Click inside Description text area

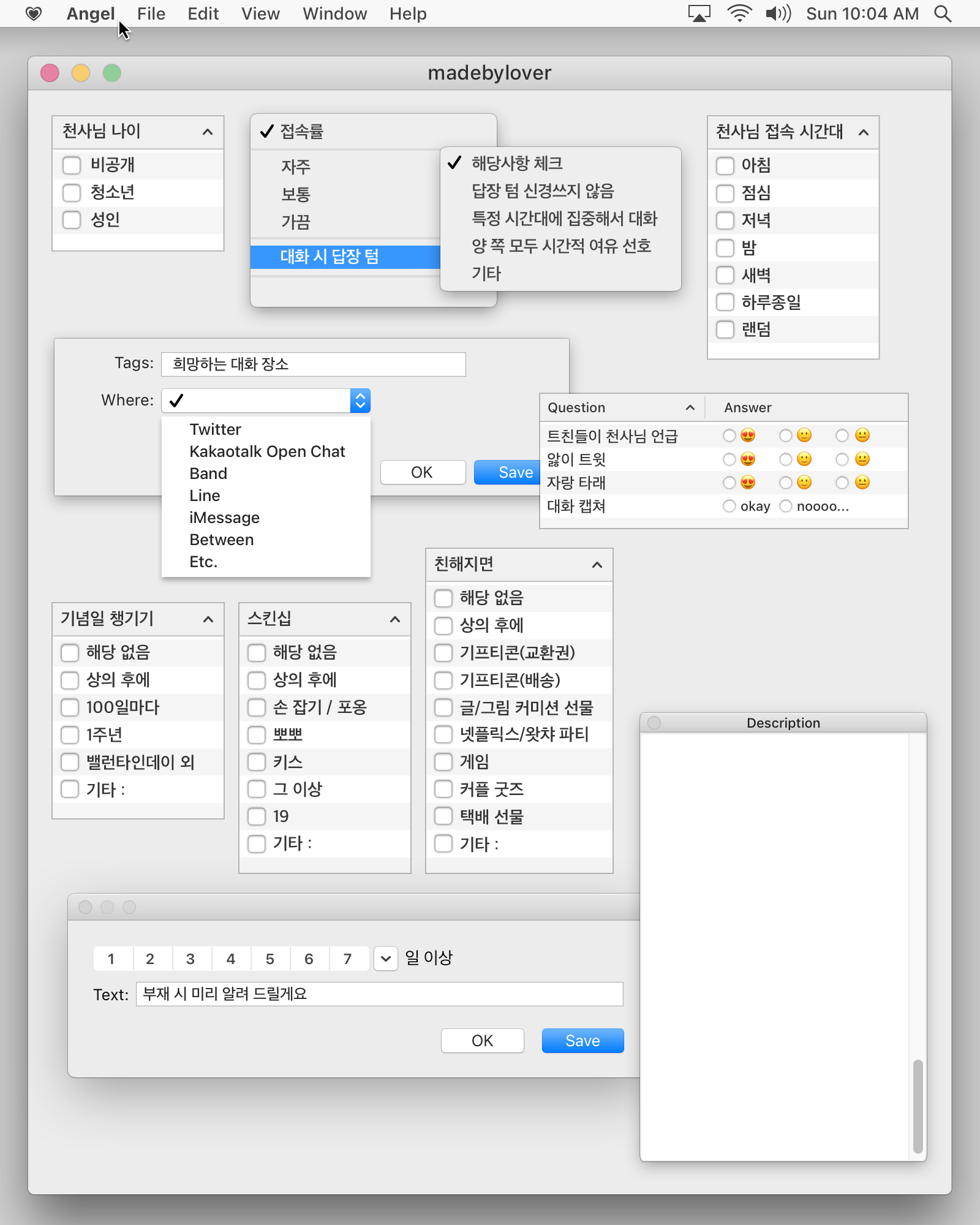(774, 946)
